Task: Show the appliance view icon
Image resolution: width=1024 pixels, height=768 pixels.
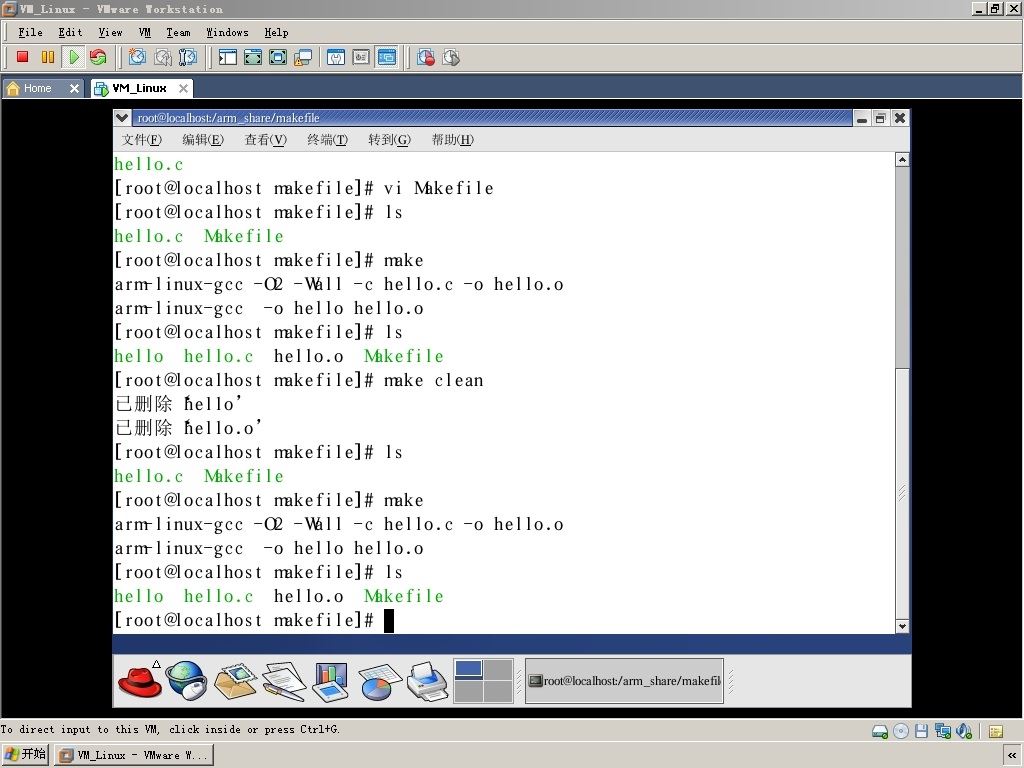Action: click(361, 57)
